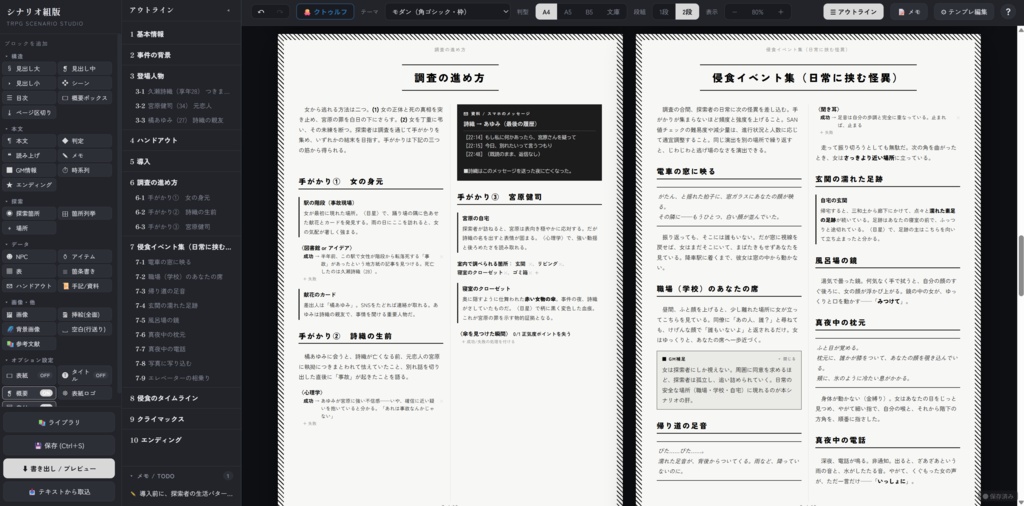This screenshot has height=506, width=1024.
Task: Open the テーマ theme dropdown
Action: tap(448, 12)
